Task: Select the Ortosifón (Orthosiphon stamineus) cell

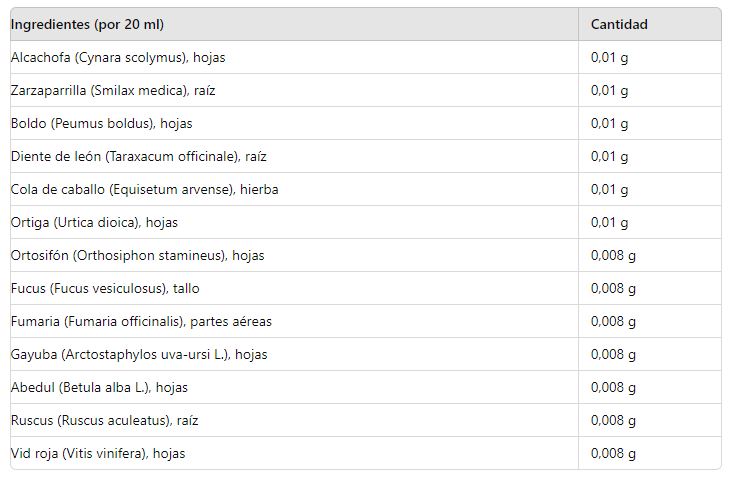Action: [137, 255]
